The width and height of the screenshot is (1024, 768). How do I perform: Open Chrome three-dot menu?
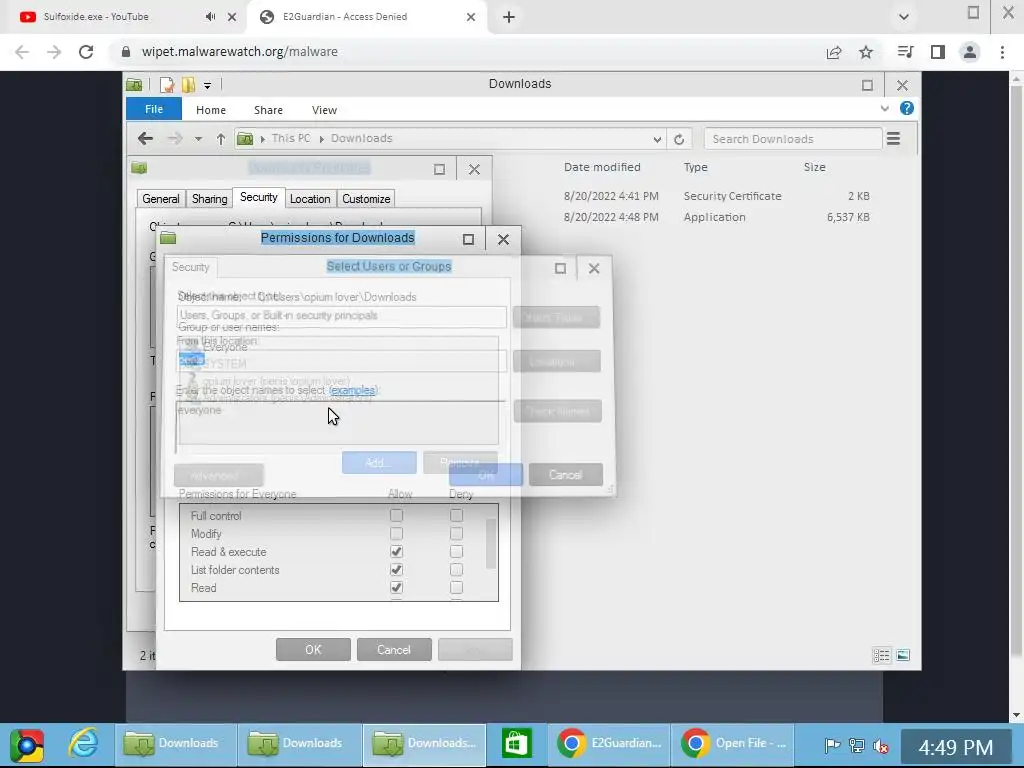(1002, 52)
